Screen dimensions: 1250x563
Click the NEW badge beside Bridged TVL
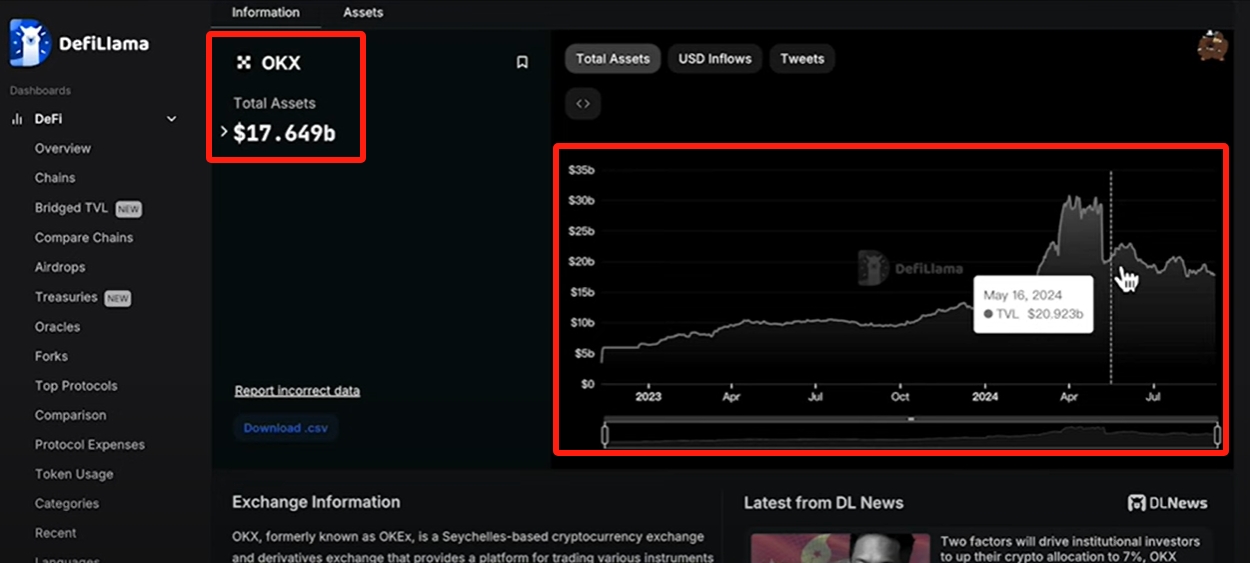[128, 209]
